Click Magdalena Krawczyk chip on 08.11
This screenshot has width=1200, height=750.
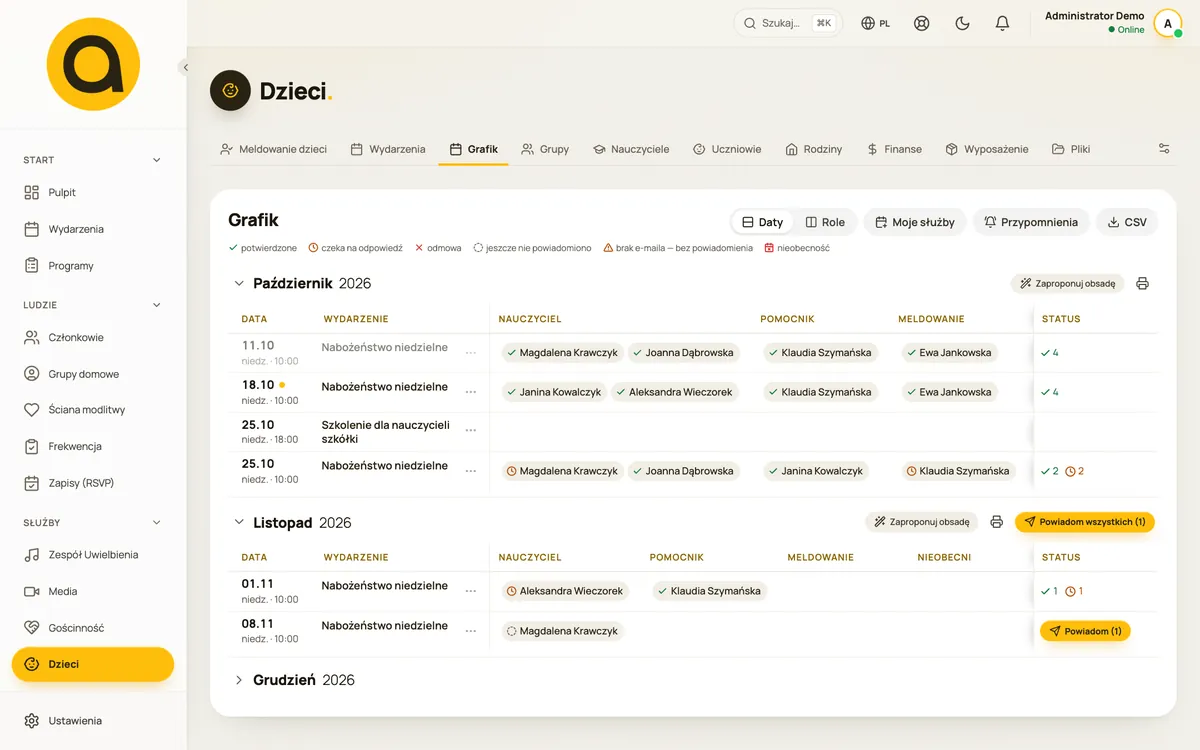coord(562,631)
